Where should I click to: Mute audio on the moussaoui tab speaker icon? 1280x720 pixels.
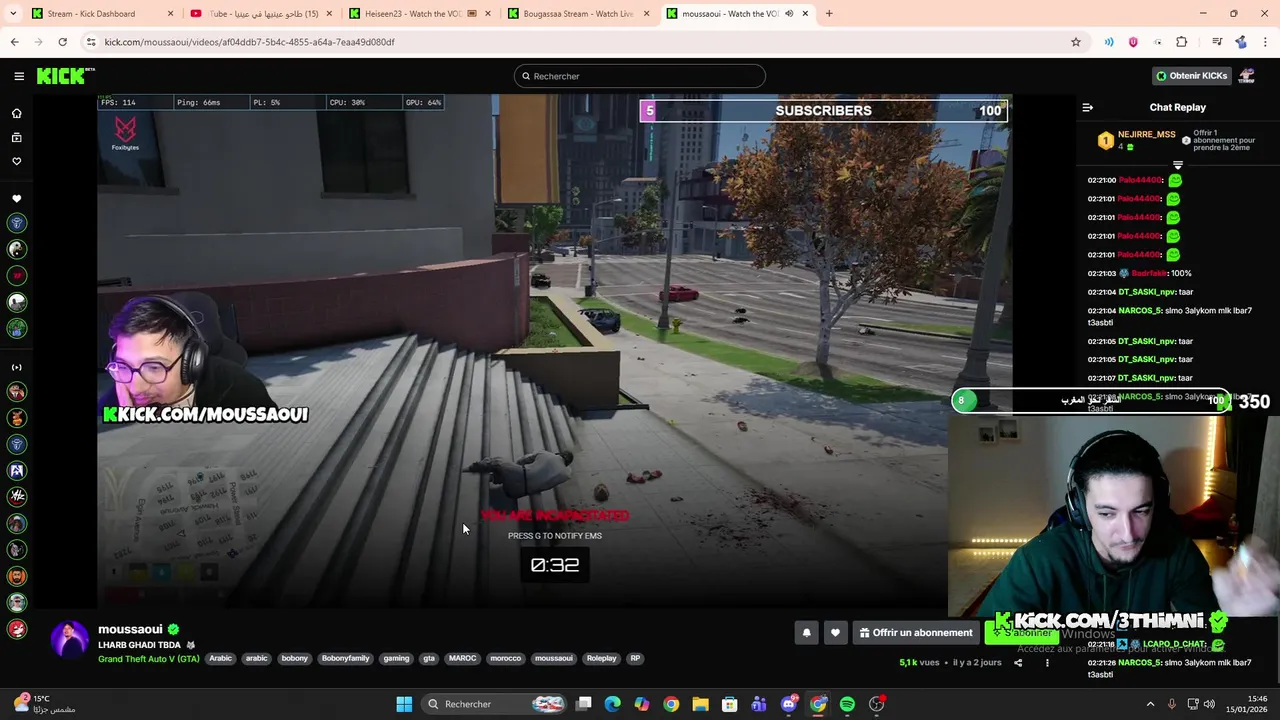[789, 14]
